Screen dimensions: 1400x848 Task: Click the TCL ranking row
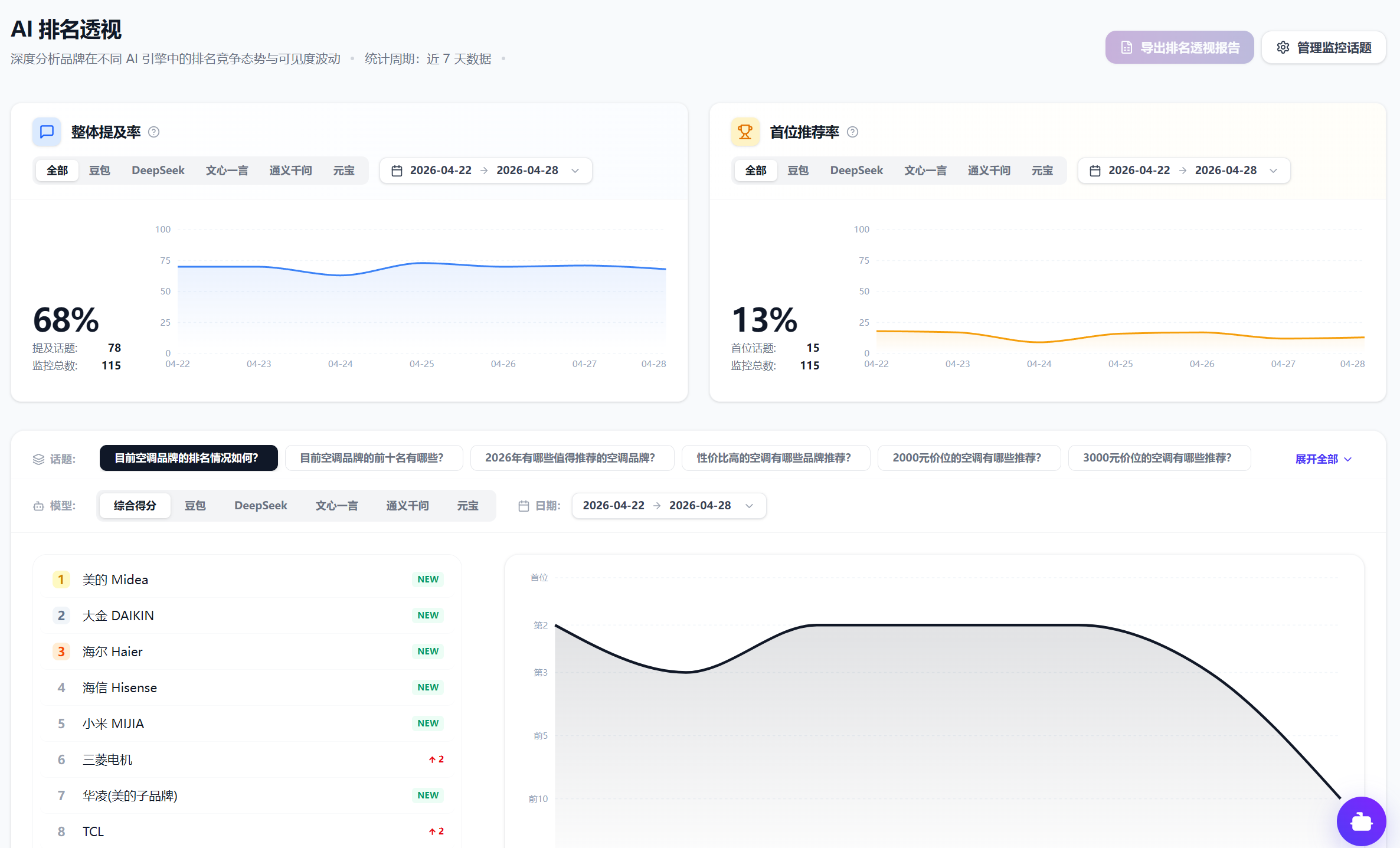coord(247,831)
